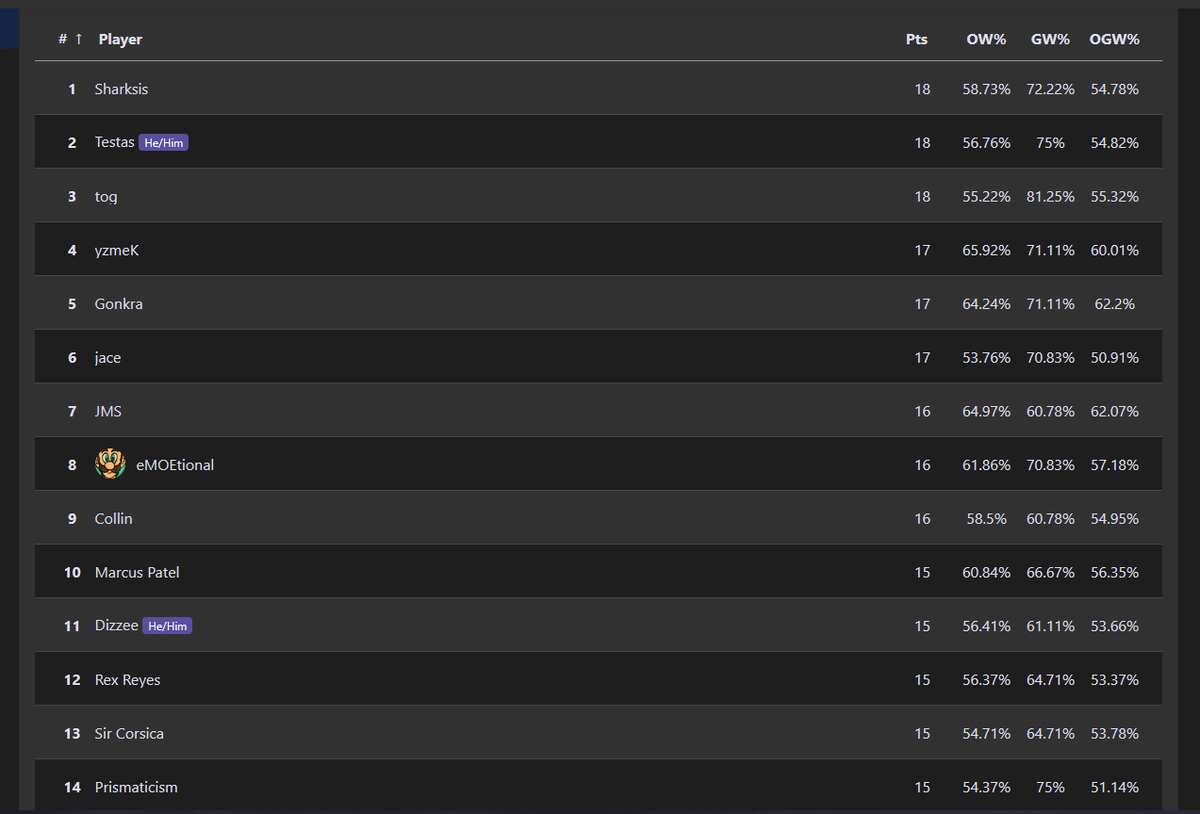Sort standings by Player column header
Image resolution: width=1200 pixels, height=814 pixels.
tap(120, 39)
